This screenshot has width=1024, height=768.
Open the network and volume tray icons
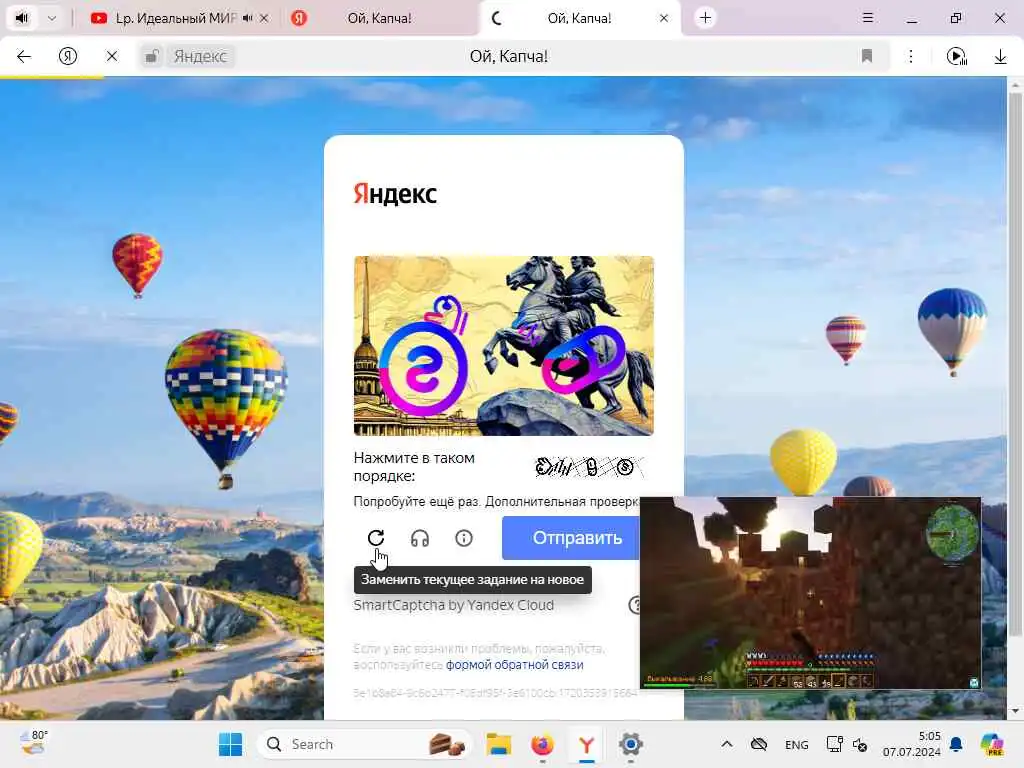(x=847, y=744)
